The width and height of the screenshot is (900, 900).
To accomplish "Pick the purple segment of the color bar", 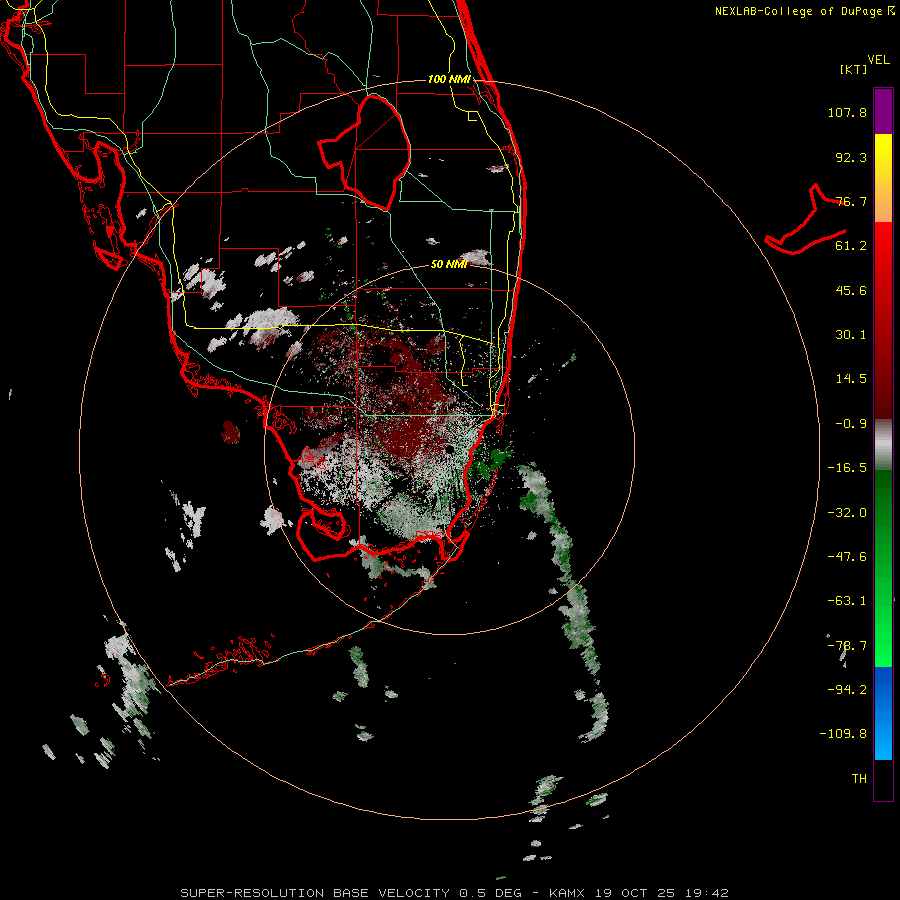I will point(883,111).
